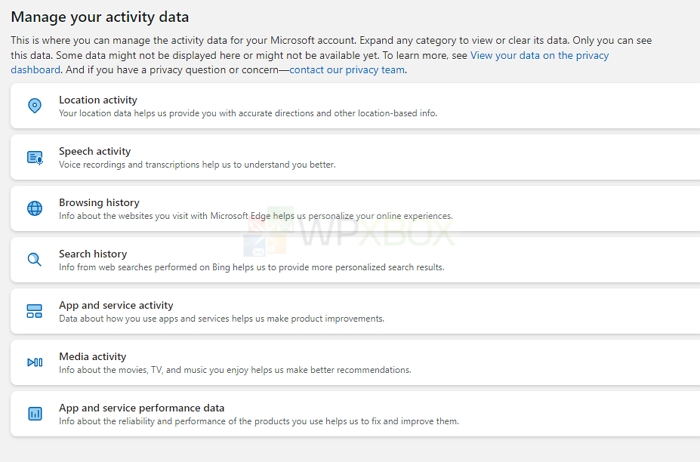Viewport: 700px width, 462px height.
Task: Click the Speech activity microphone icon
Action: tap(35, 158)
